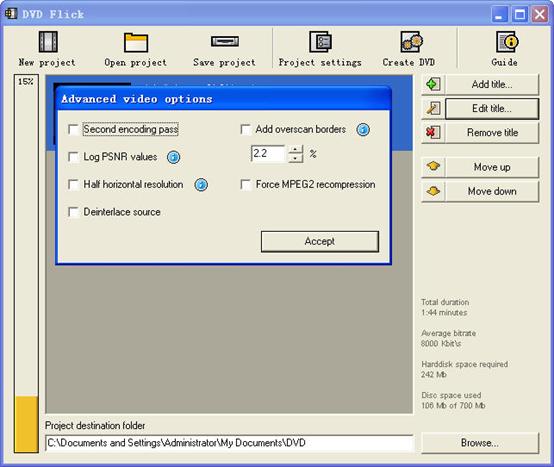Image resolution: width=554 pixels, height=467 pixels.
Task: Increase the overscan percentage with up arrow
Action: click(x=295, y=149)
